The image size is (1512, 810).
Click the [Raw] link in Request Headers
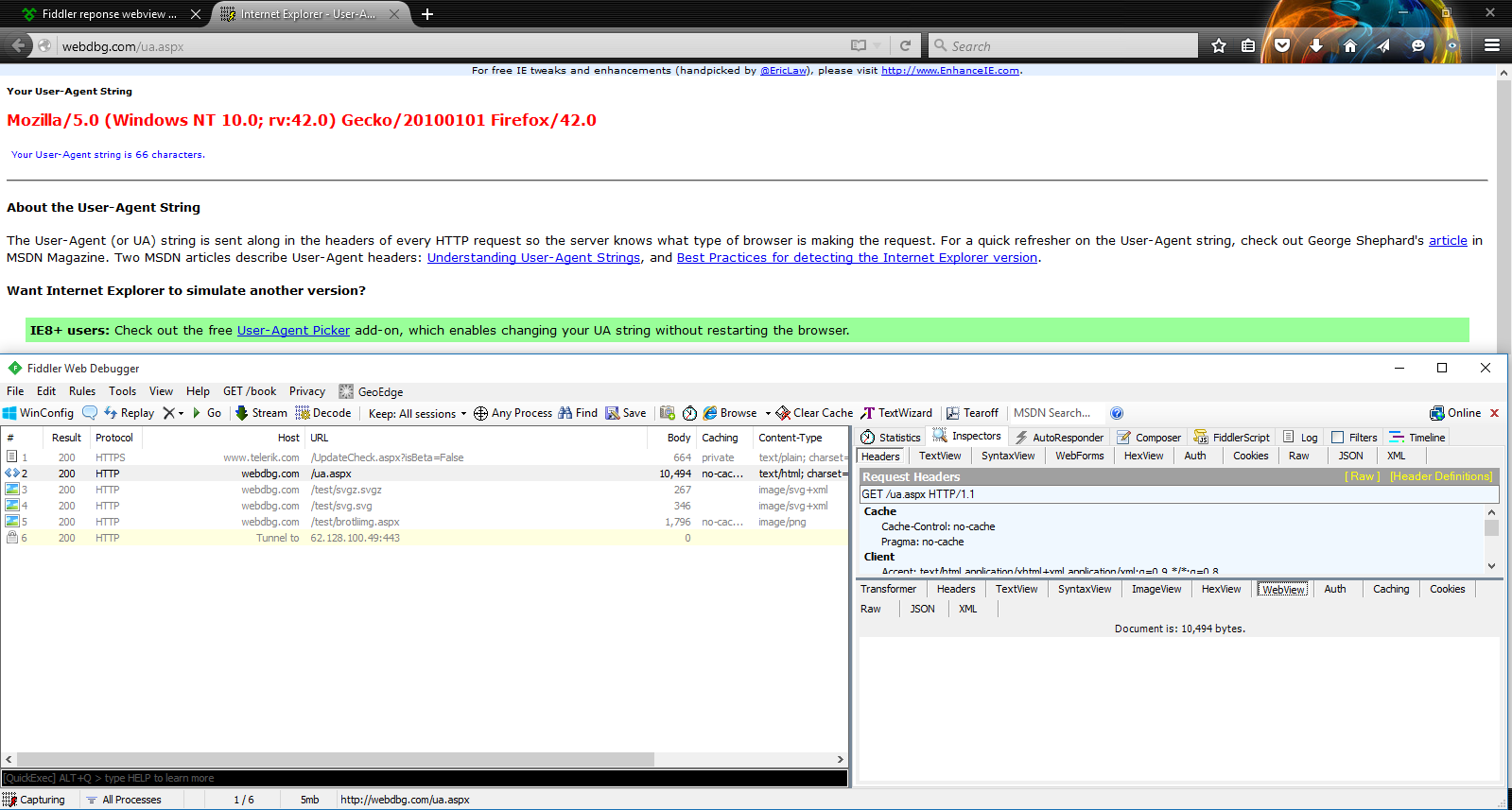[1362, 476]
